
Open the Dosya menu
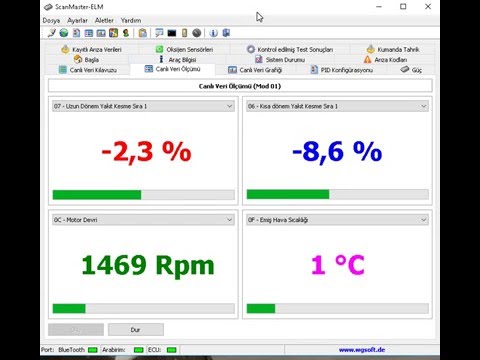pyautogui.click(x=51, y=20)
